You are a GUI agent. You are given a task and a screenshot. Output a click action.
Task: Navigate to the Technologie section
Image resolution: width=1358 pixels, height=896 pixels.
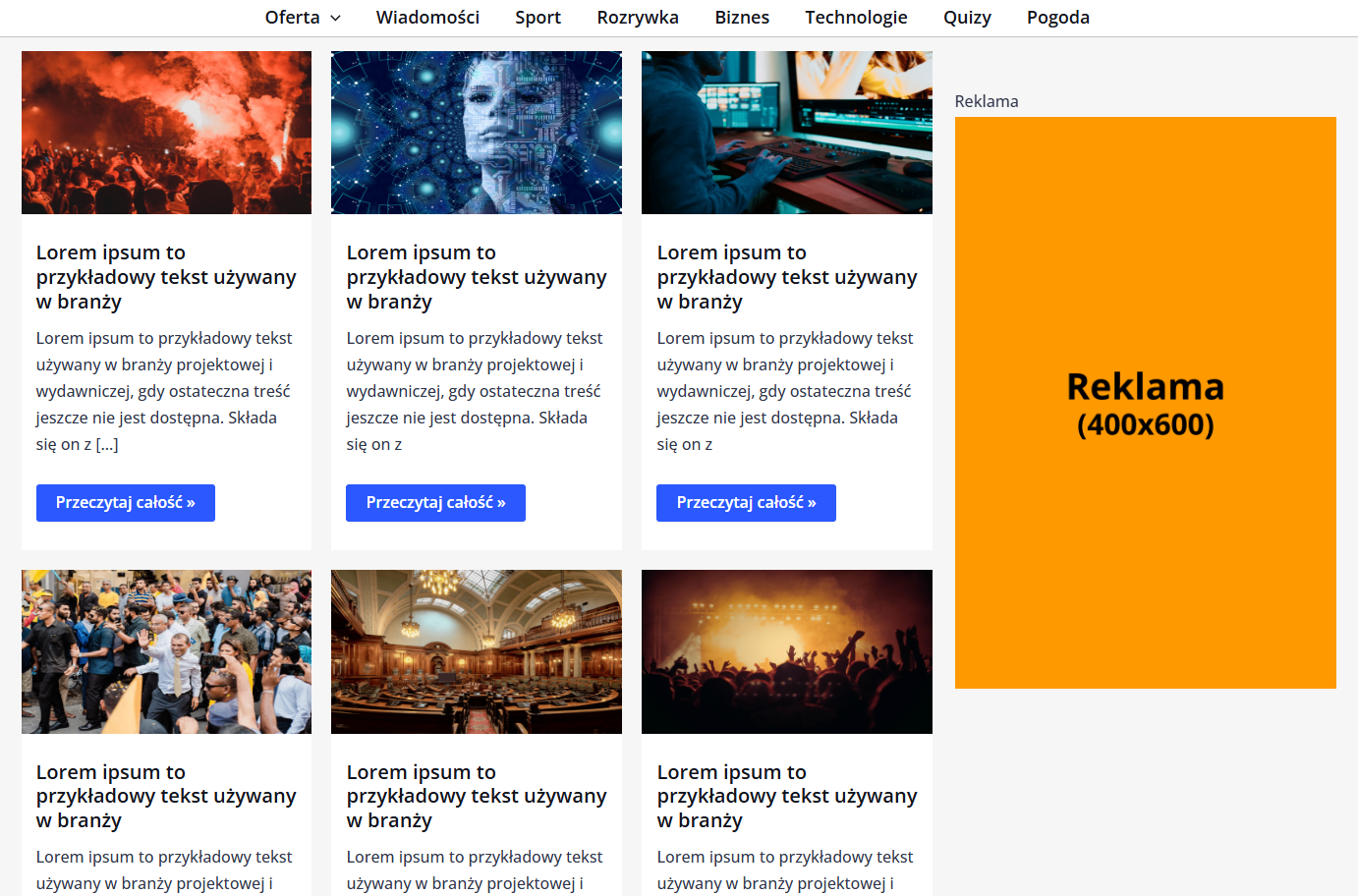tap(856, 18)
